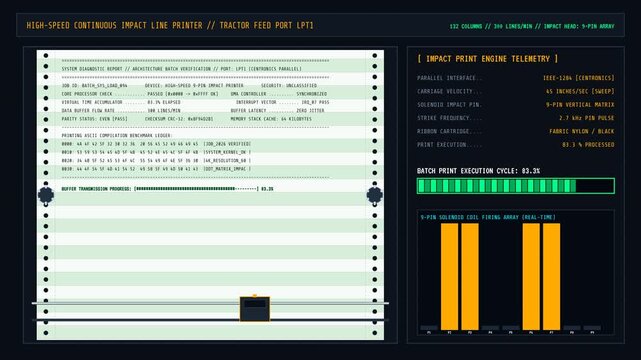641x360 pixels.
Task: Click the left tractor feed sprocket gear
Action: (x=46, y=195)
